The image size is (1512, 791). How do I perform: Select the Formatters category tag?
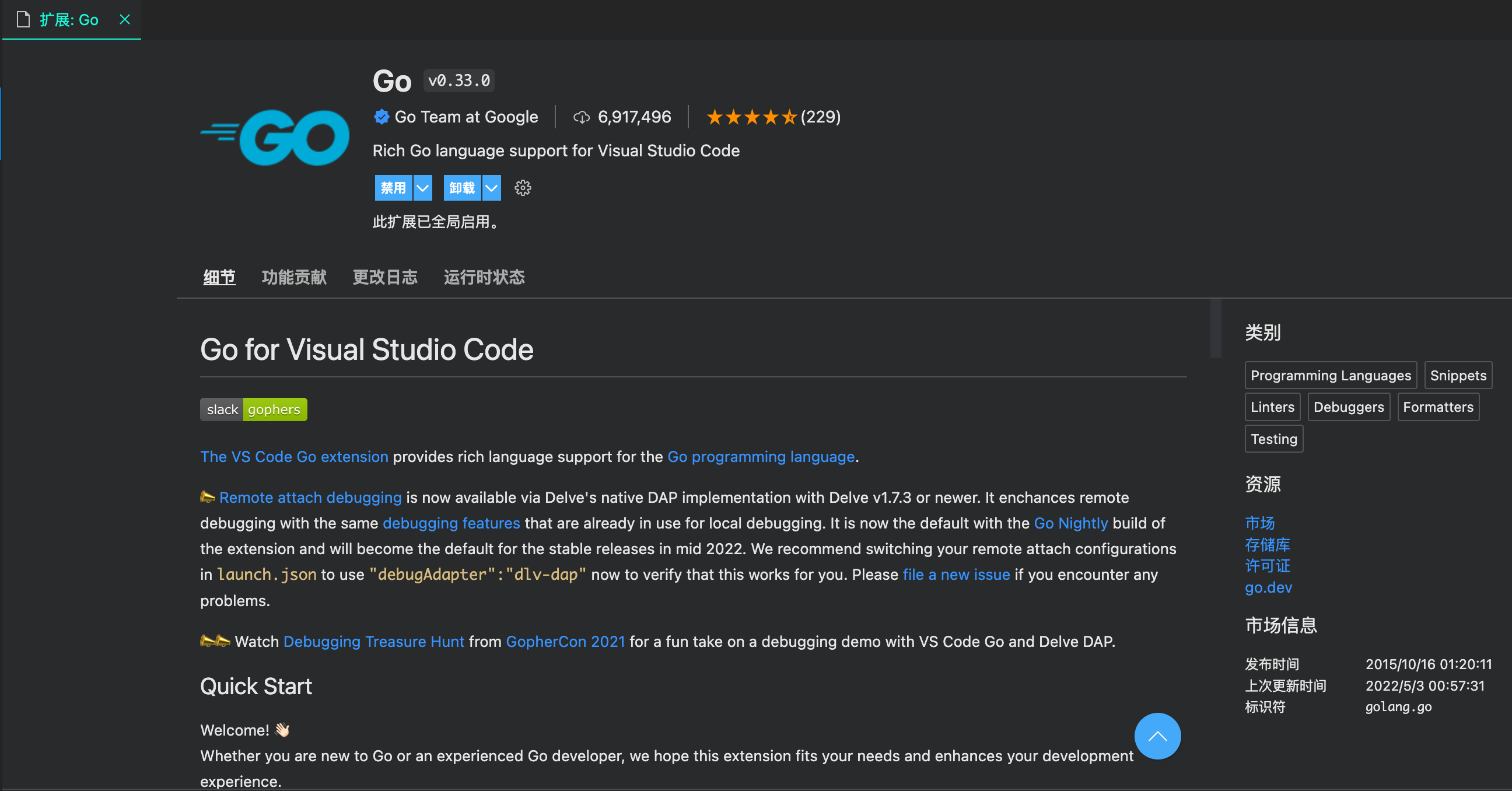click(x=1438, y=407)
